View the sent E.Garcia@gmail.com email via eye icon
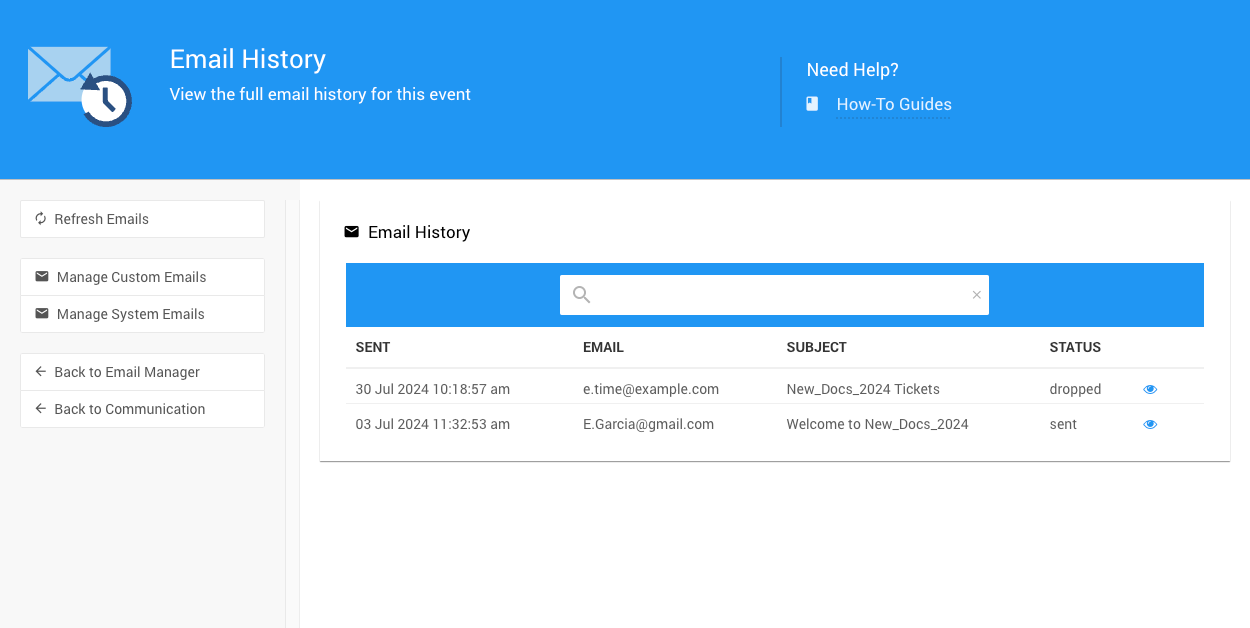Viewport: 1250px width, 628px height. tap(1150, 424)
